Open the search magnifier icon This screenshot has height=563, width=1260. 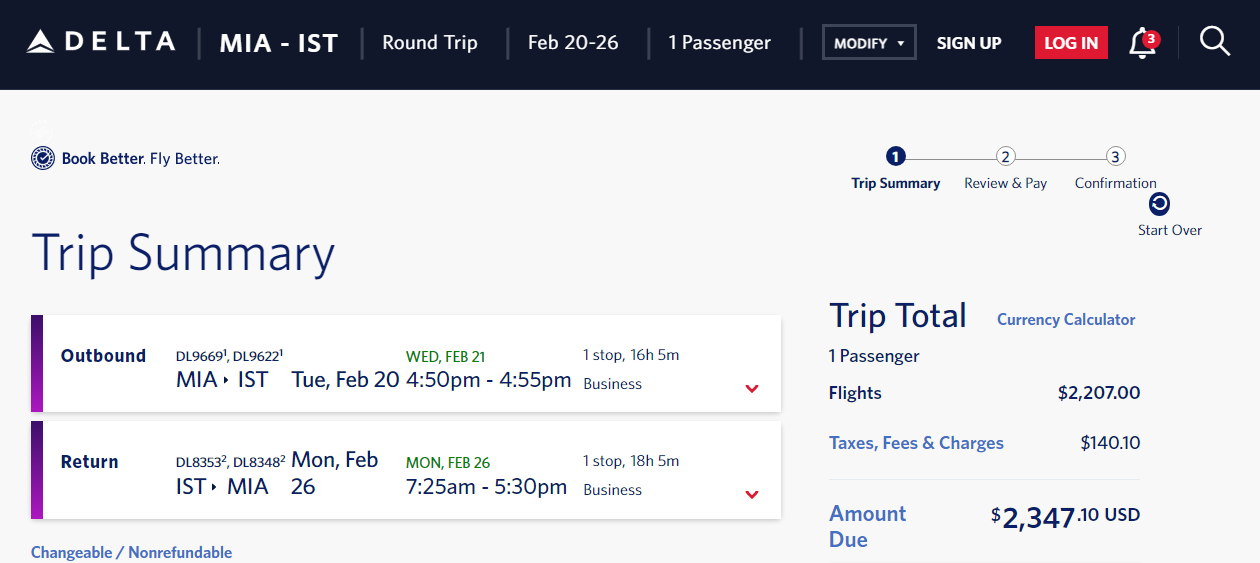pos(1215,42)
